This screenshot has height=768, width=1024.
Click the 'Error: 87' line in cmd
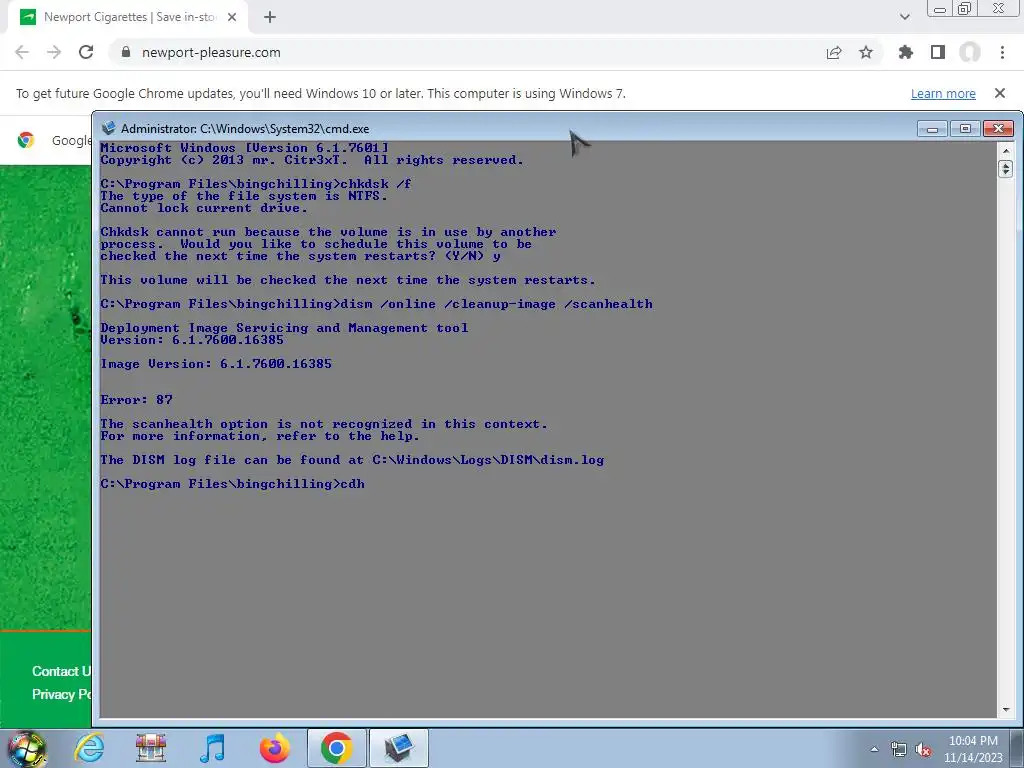136,400
